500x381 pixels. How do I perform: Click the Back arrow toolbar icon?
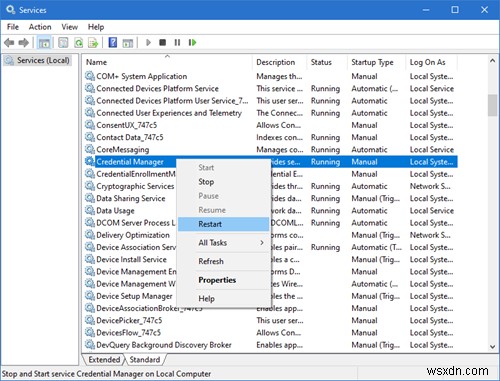coord(9,43)
